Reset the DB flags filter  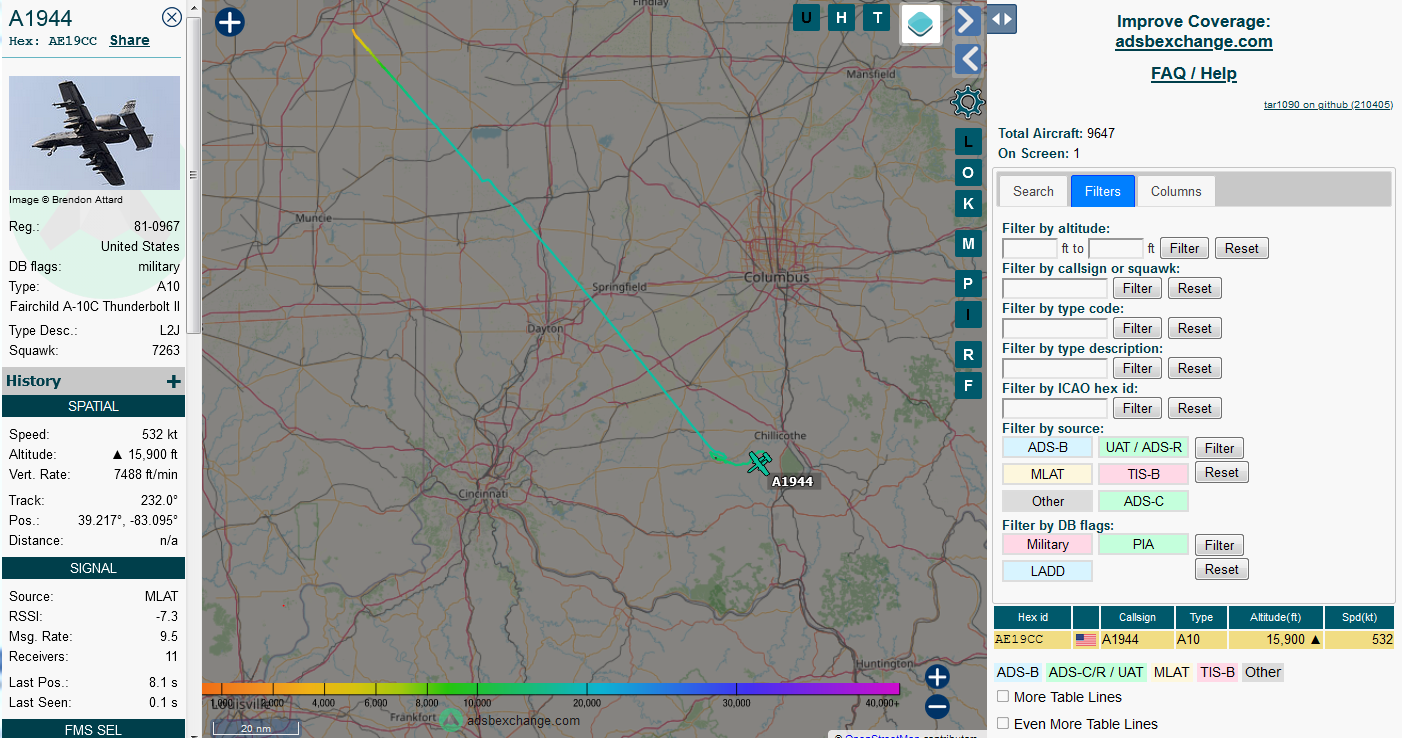pos(1222,569)
